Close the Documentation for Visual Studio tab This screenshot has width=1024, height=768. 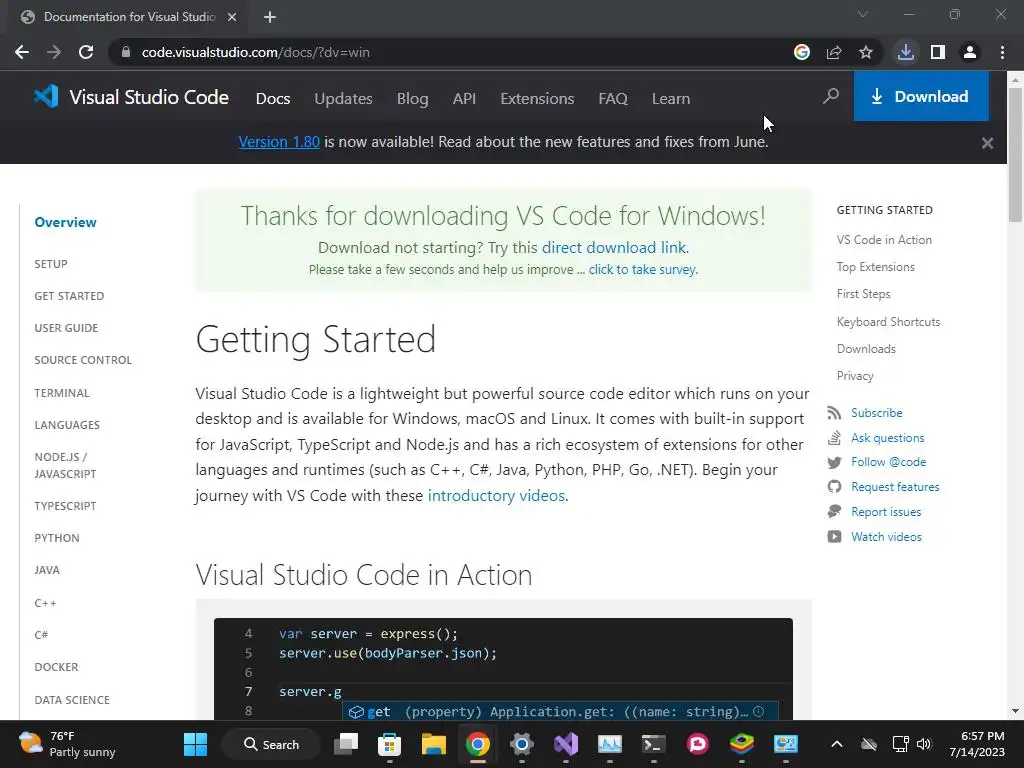[232, 17]
